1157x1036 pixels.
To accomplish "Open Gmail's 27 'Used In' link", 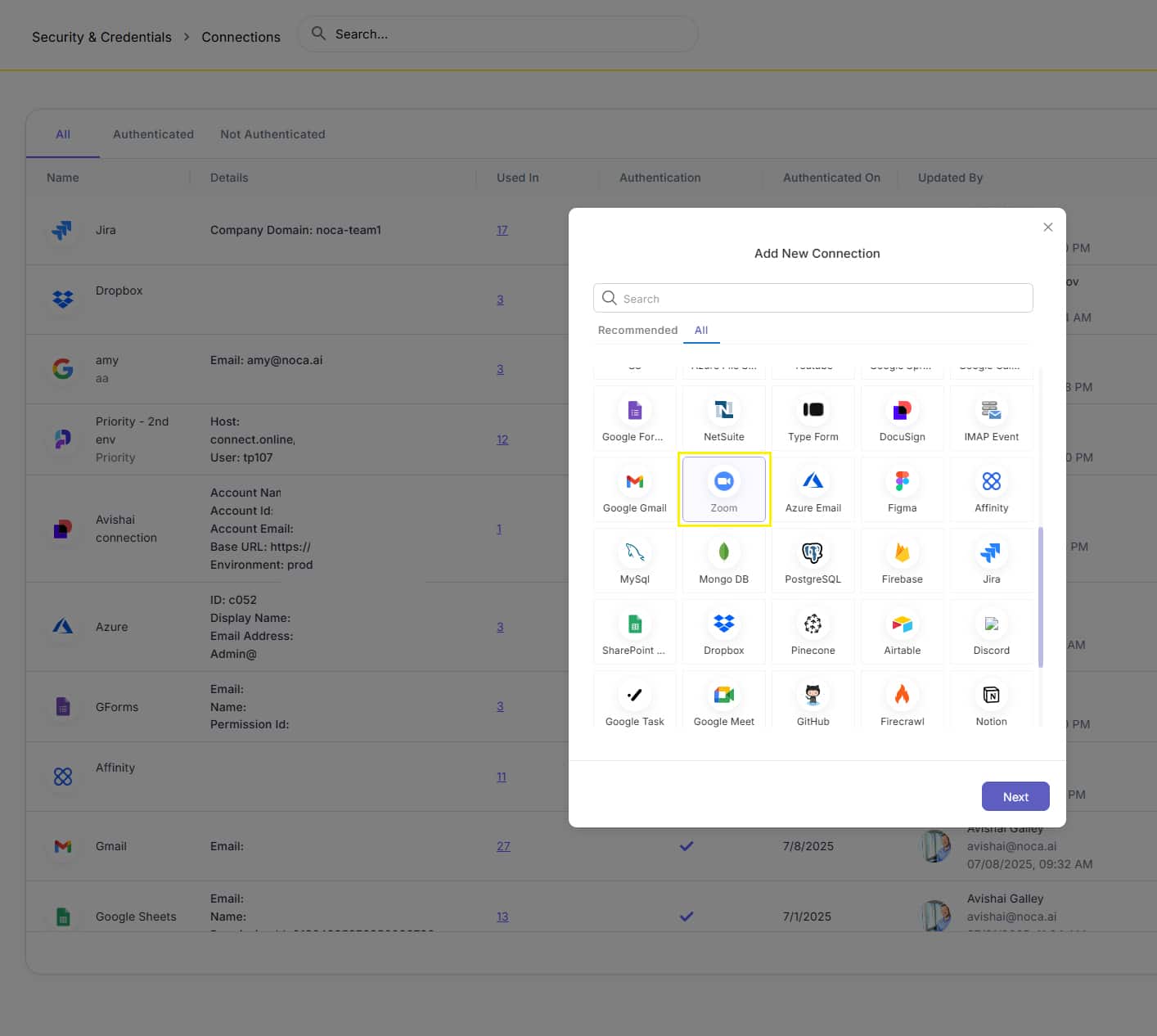I will [x=503, y=846].
